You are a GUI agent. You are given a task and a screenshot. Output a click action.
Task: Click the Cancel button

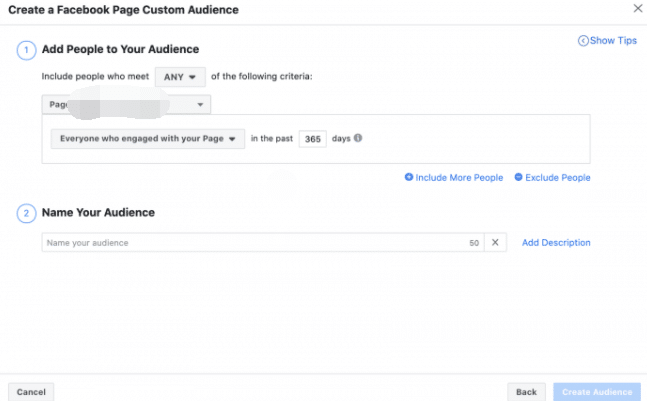[31, 392]
